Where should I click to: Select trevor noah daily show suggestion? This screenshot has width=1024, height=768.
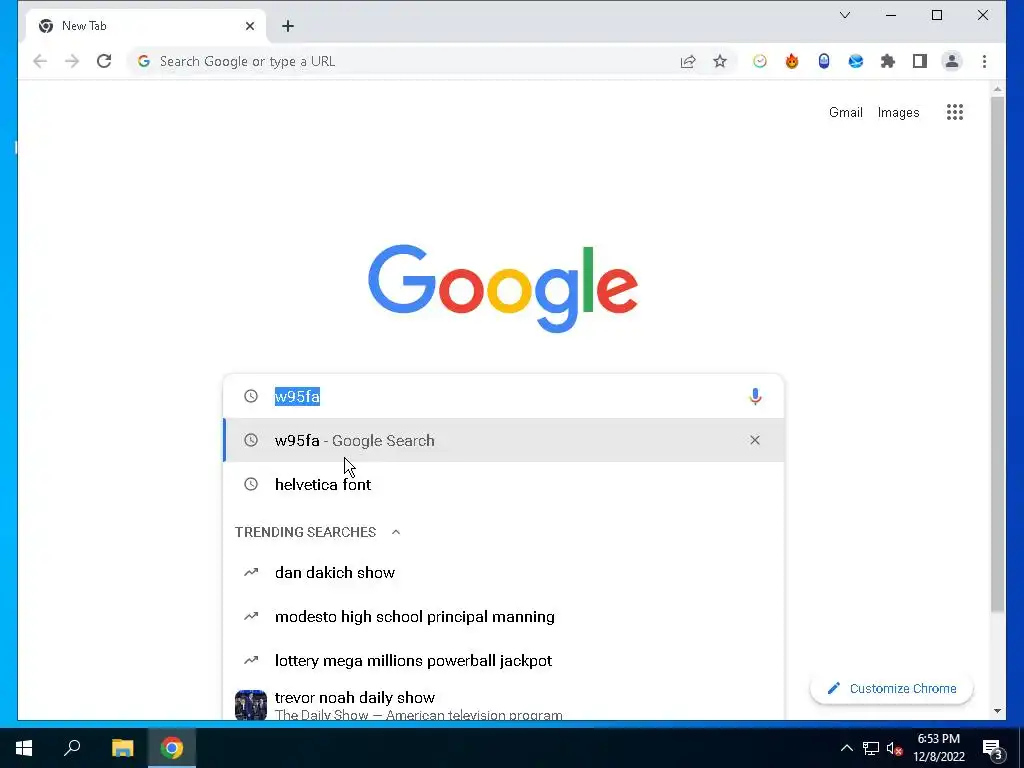click(x=504, y=703)
